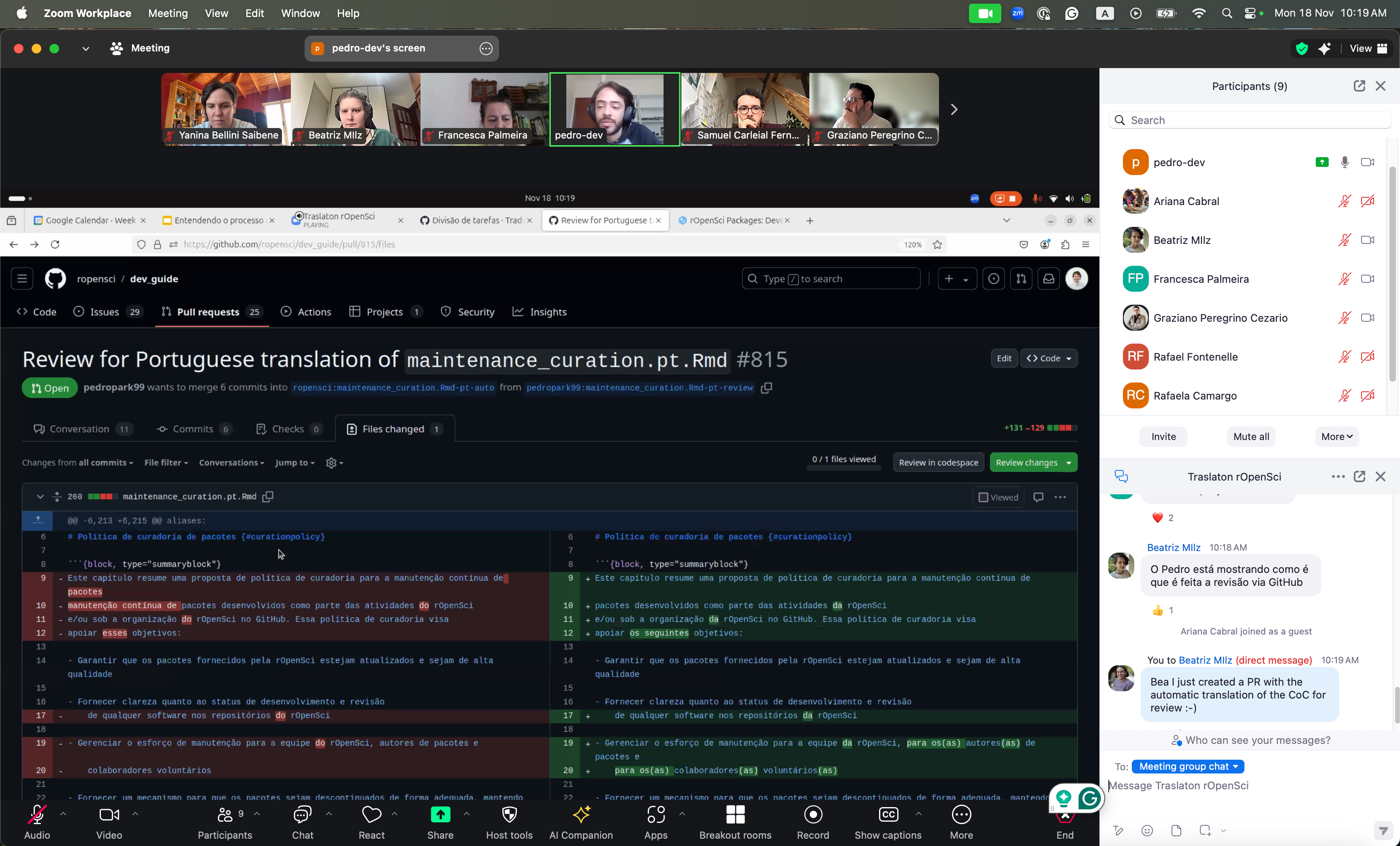Click the screenshot icon in chat compose bar
The image size is (1400, 846).
point(1205,830)
